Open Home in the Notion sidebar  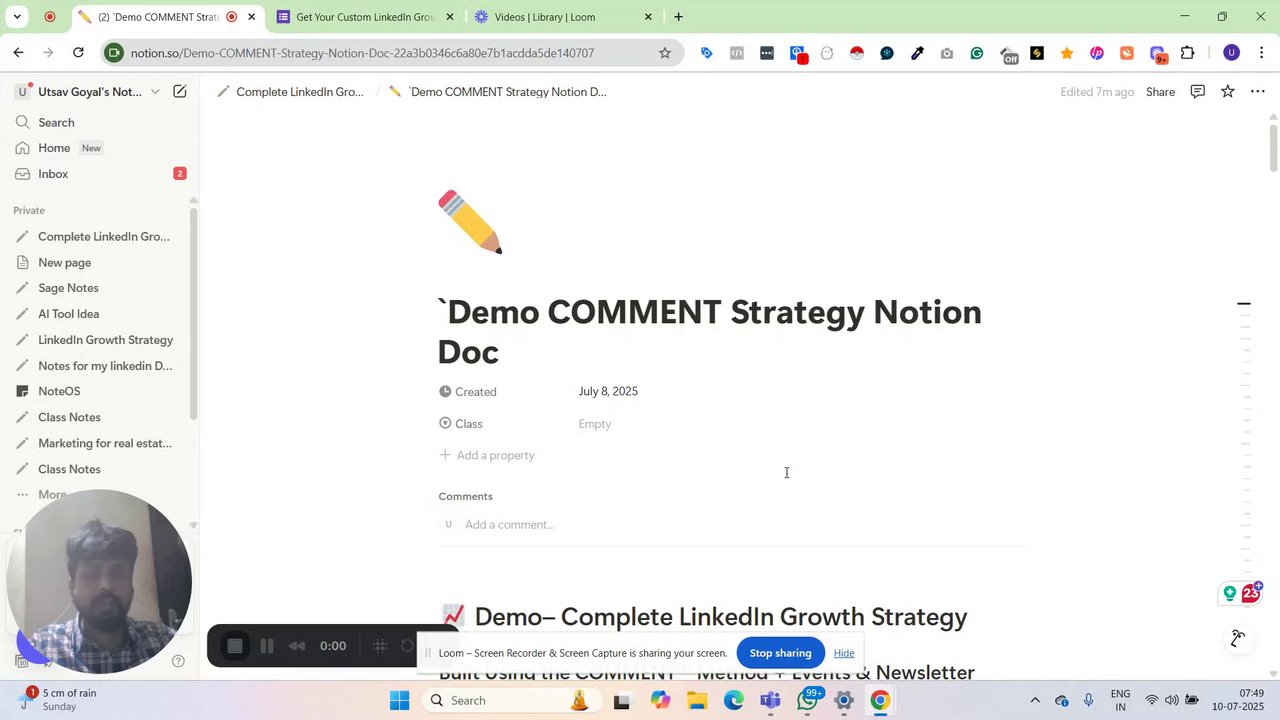coord(100,148)
